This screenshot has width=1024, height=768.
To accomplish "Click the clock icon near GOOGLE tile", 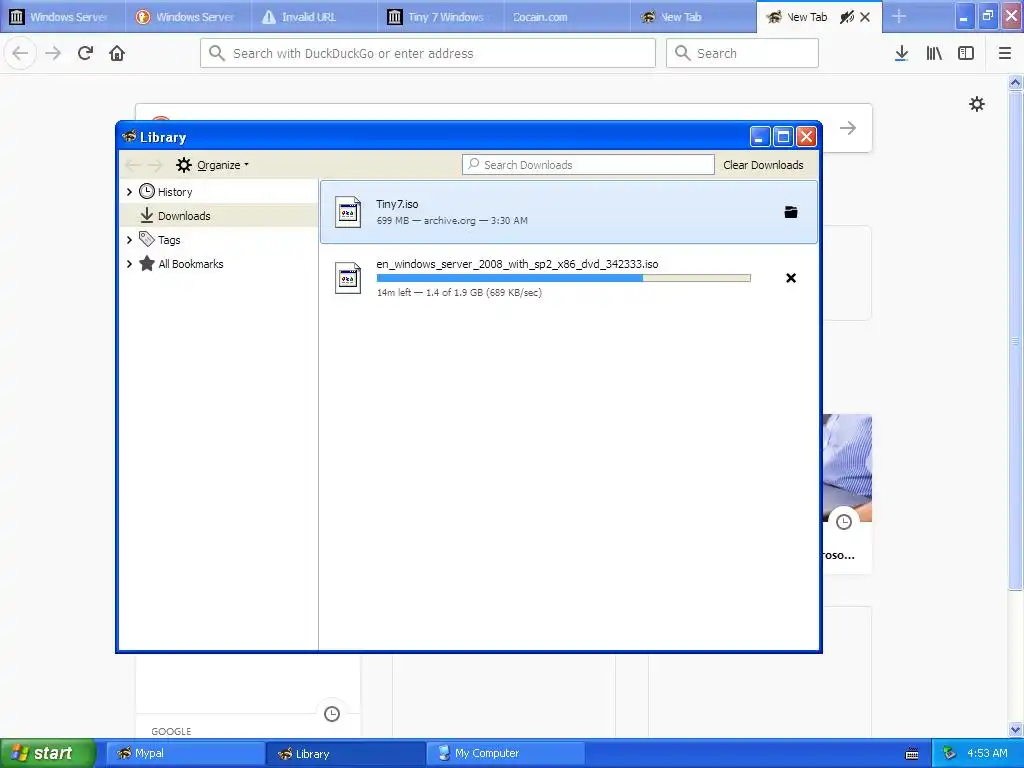I will pos(332,714).
